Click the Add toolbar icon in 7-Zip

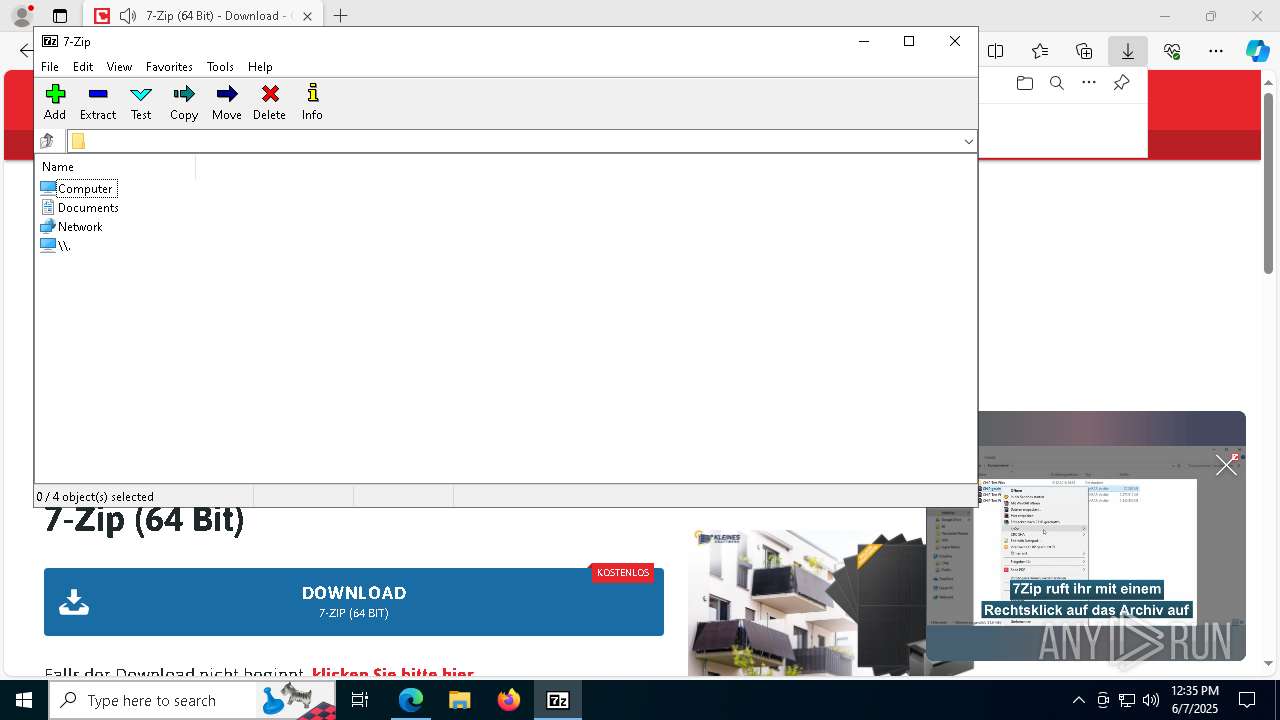(x=55, y=102)
